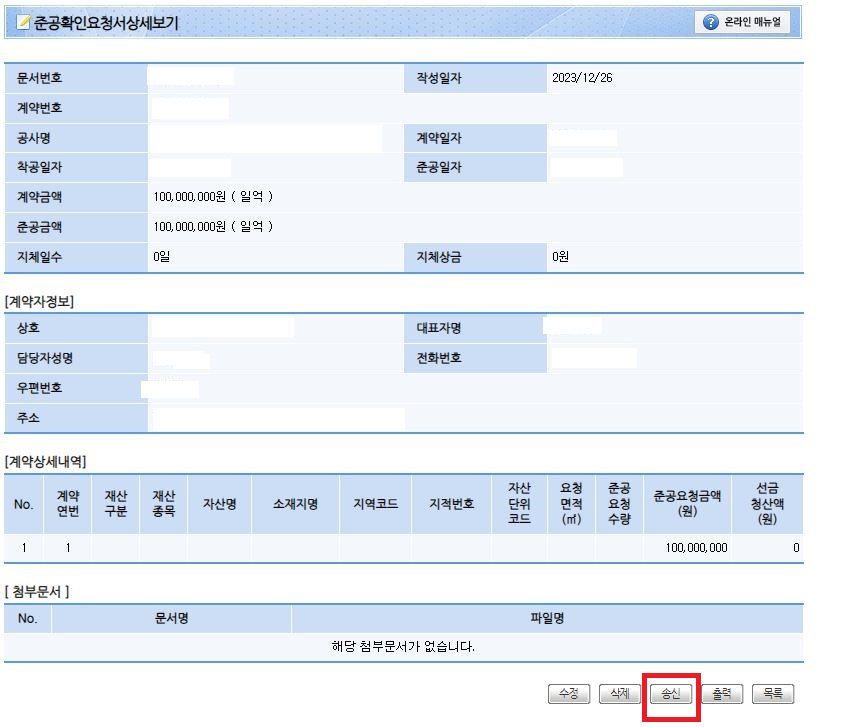Click the 소재지명 column header
The width and height of the screenshot is (846, 727).
pos(295,504)
